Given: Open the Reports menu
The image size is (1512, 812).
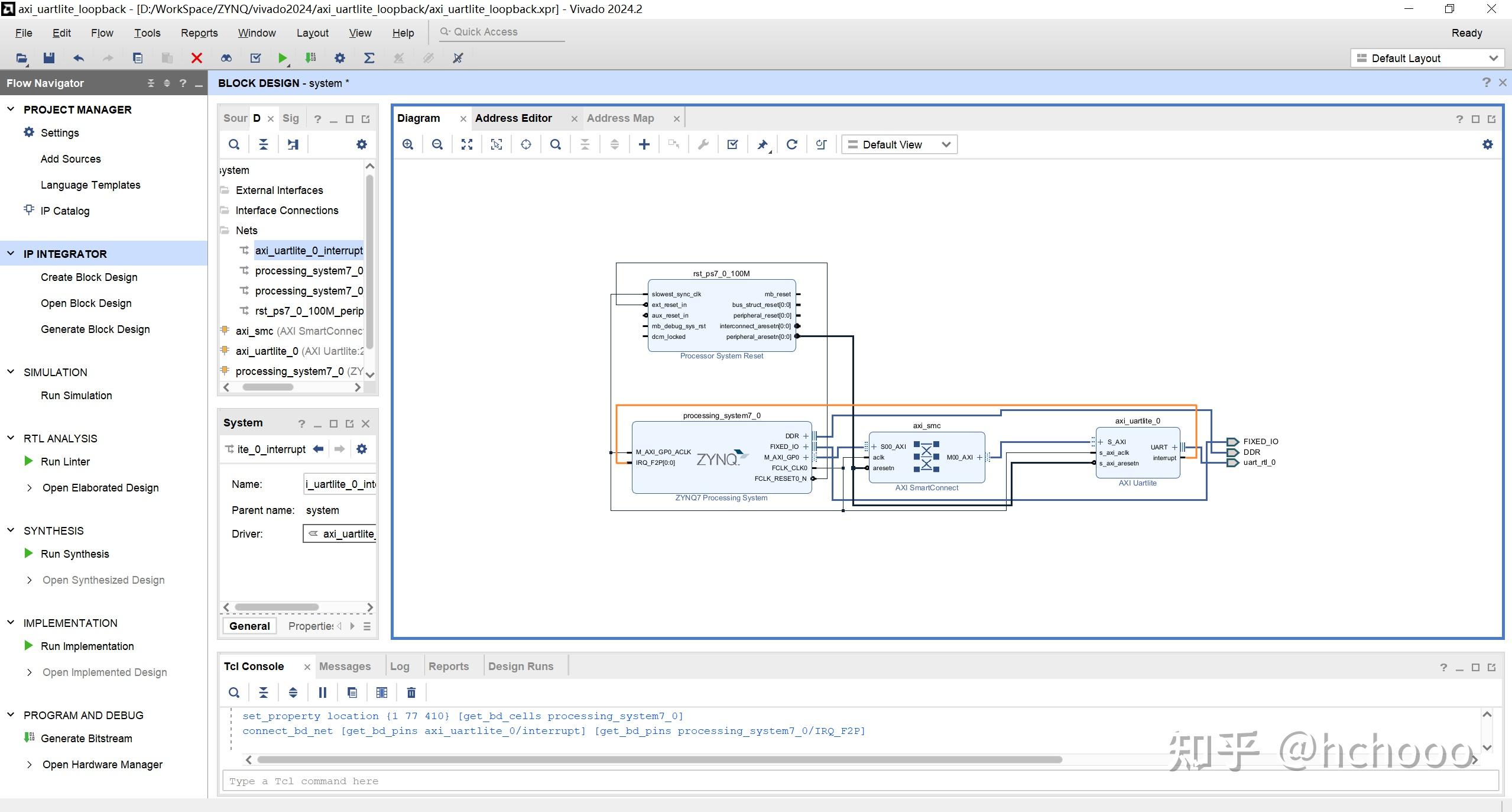Looking at the screenshot, I should coord(199,33).
